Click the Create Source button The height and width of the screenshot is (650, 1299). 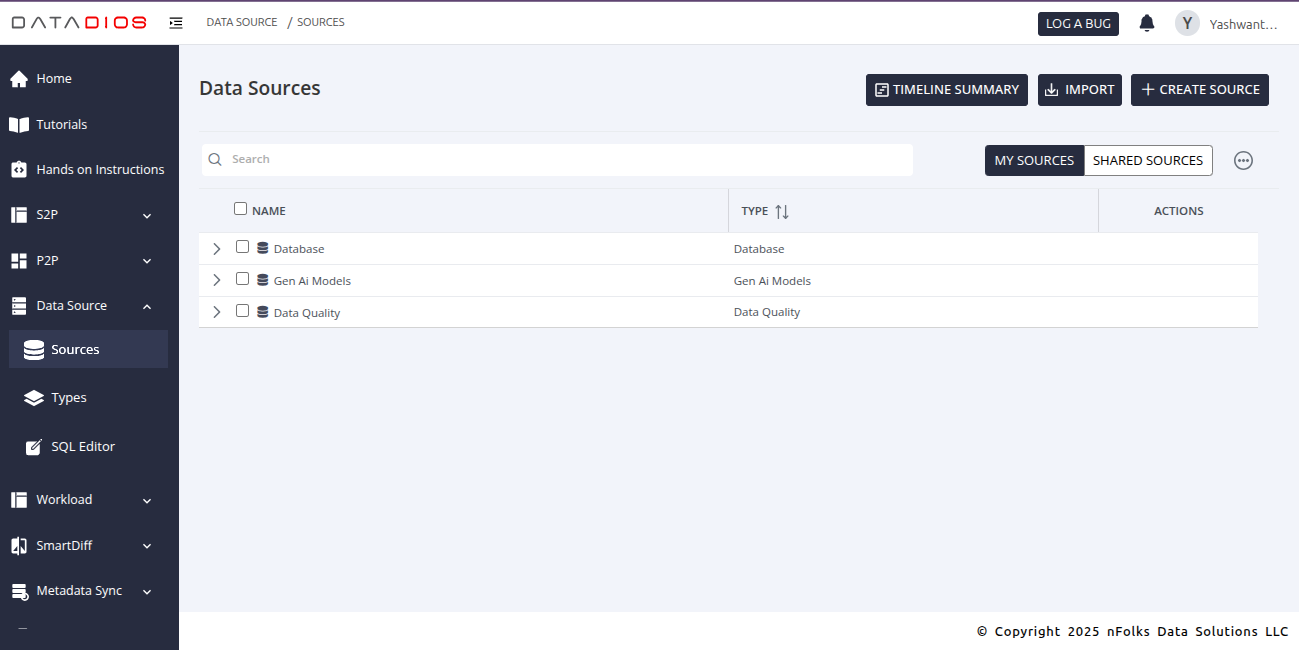(1199, 90)
